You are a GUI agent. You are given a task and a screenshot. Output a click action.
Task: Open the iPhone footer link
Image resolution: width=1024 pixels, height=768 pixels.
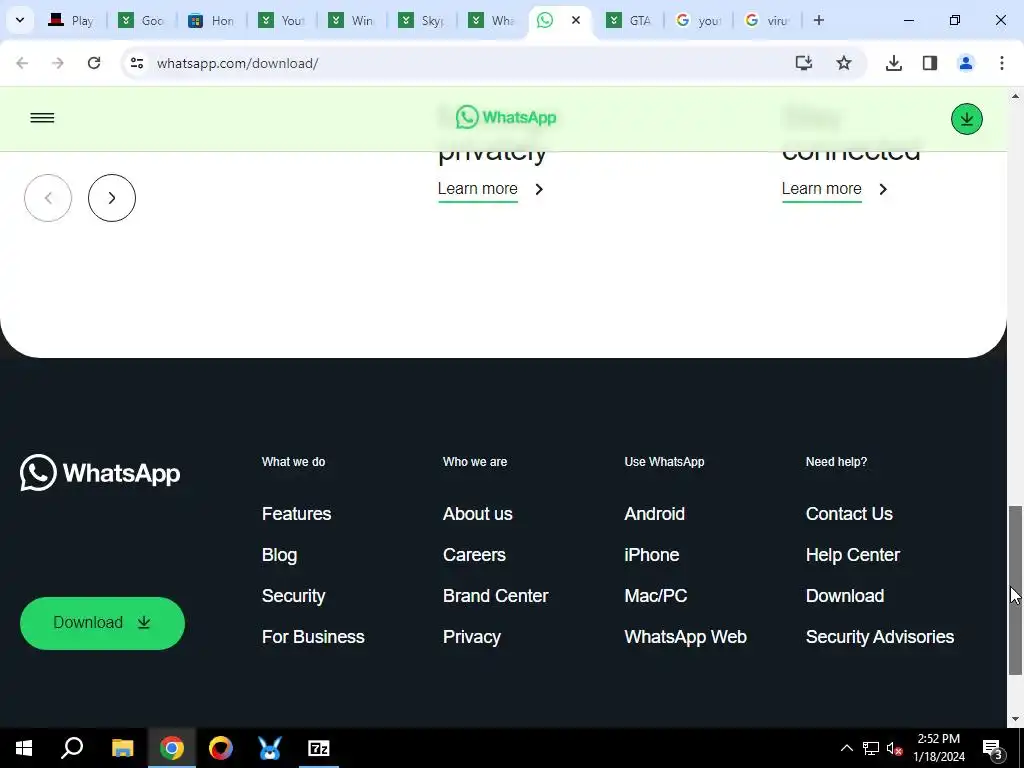point(652,555)
